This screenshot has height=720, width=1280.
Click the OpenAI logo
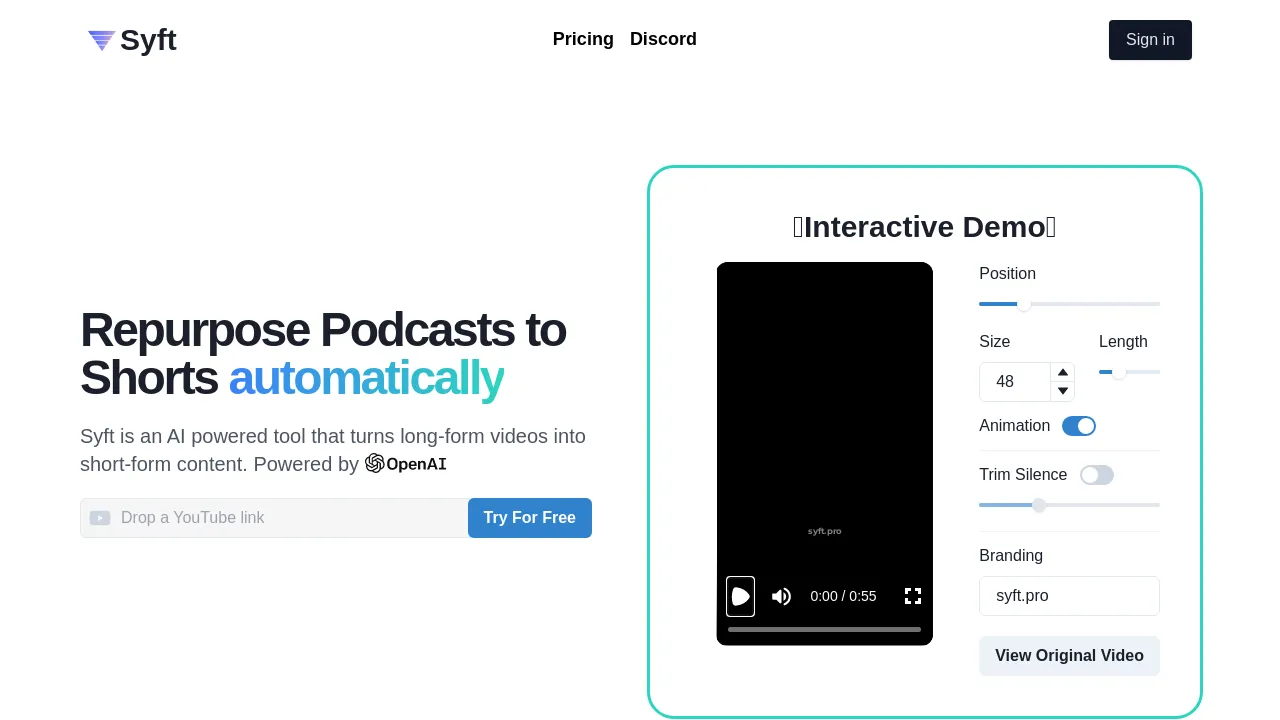[406, 463]
